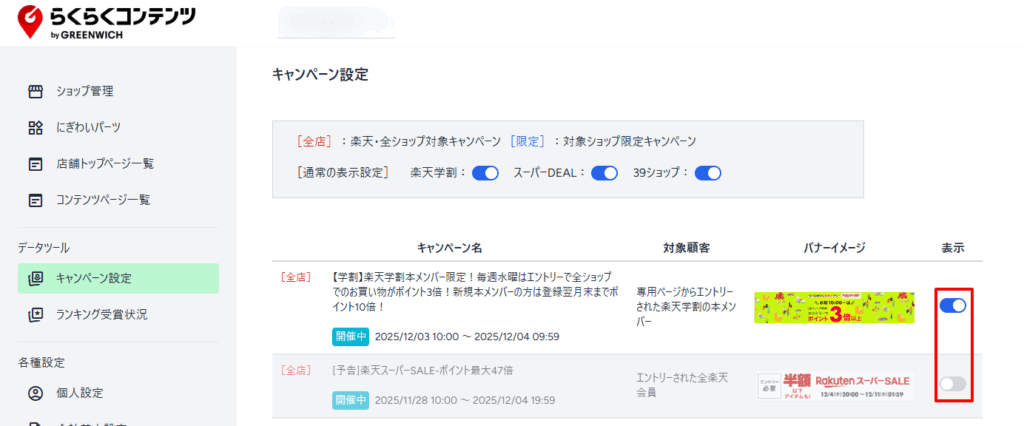Screen dimensions: 1024x426
Task: Open にぎわいパーツ from sidebar
Action: tap(88, 128)
